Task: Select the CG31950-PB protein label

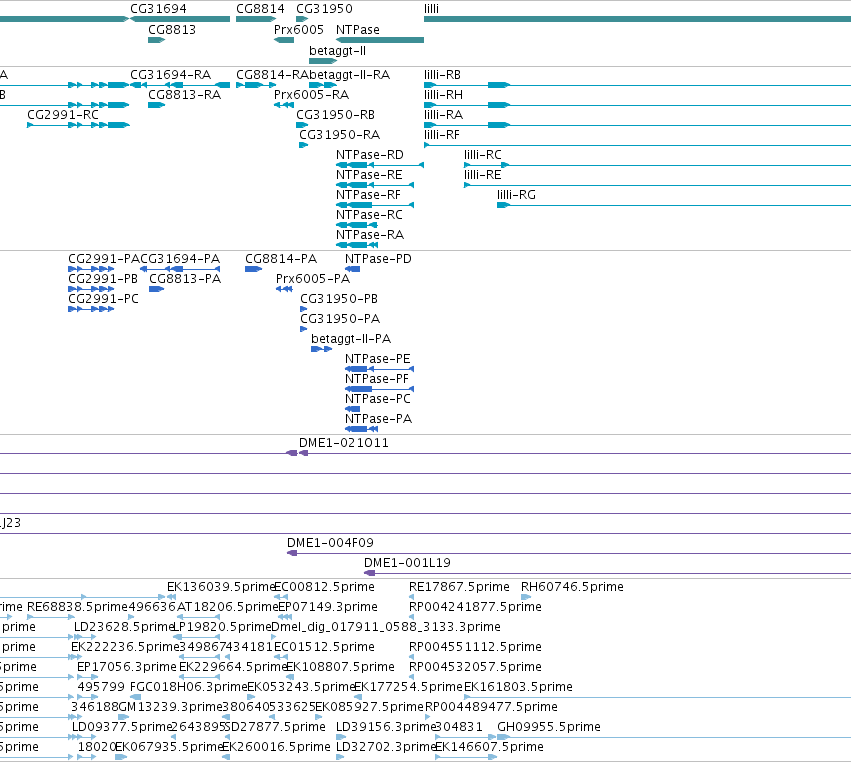Action: [339, 299]
